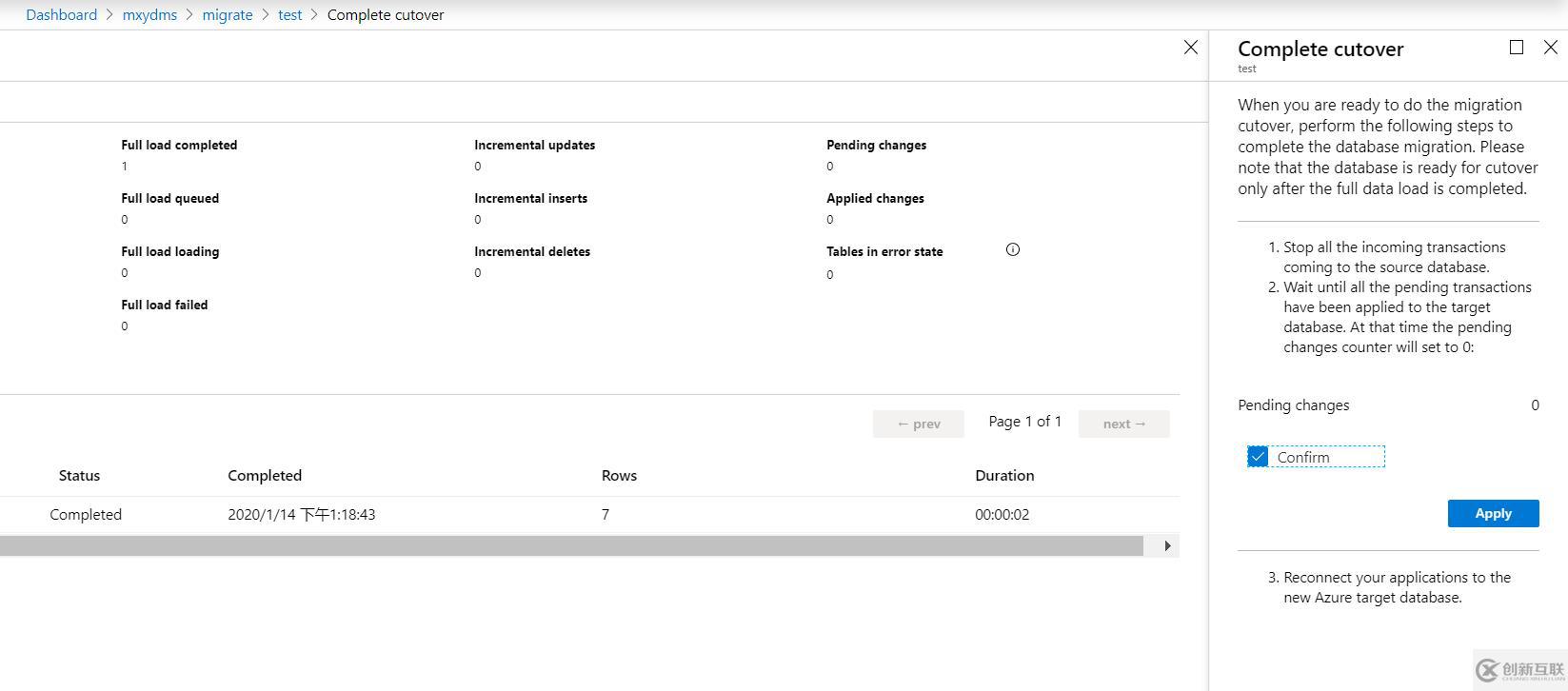Close the Complete cutover panel

pos(1550,48)
